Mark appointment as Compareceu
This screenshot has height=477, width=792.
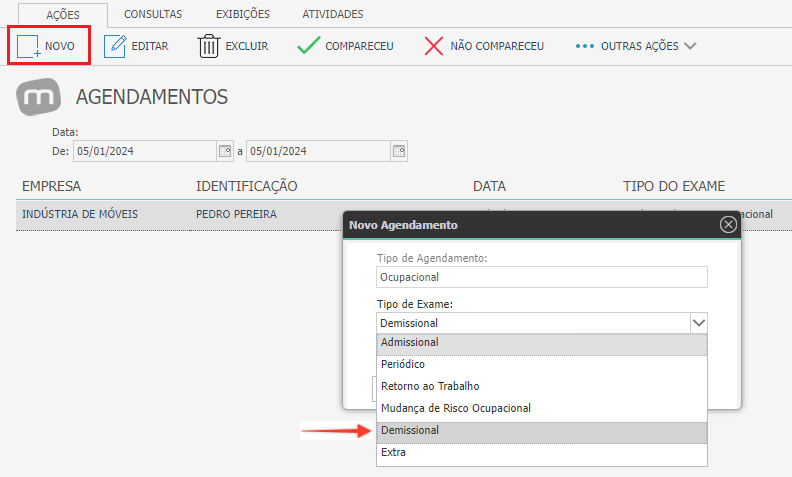[x=345, y=46]
